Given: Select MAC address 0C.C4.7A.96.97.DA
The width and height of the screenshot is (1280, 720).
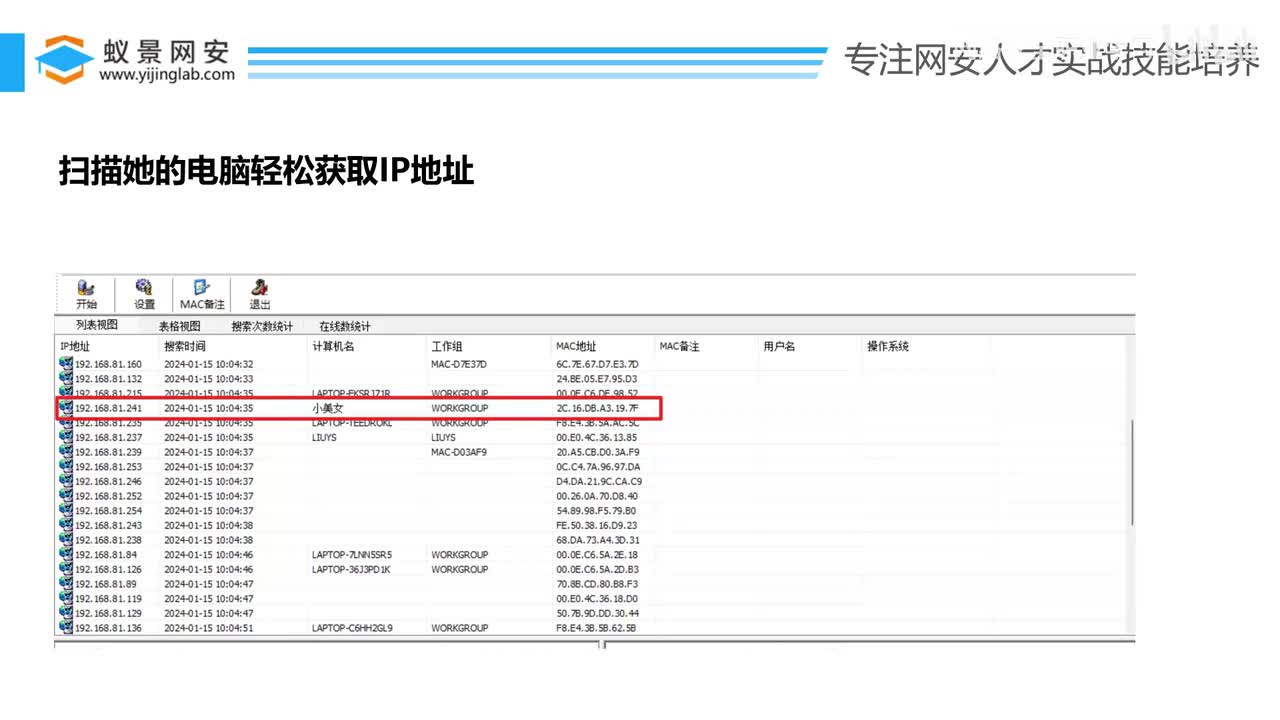Looking at the screenshot, I should click(598, 467).
